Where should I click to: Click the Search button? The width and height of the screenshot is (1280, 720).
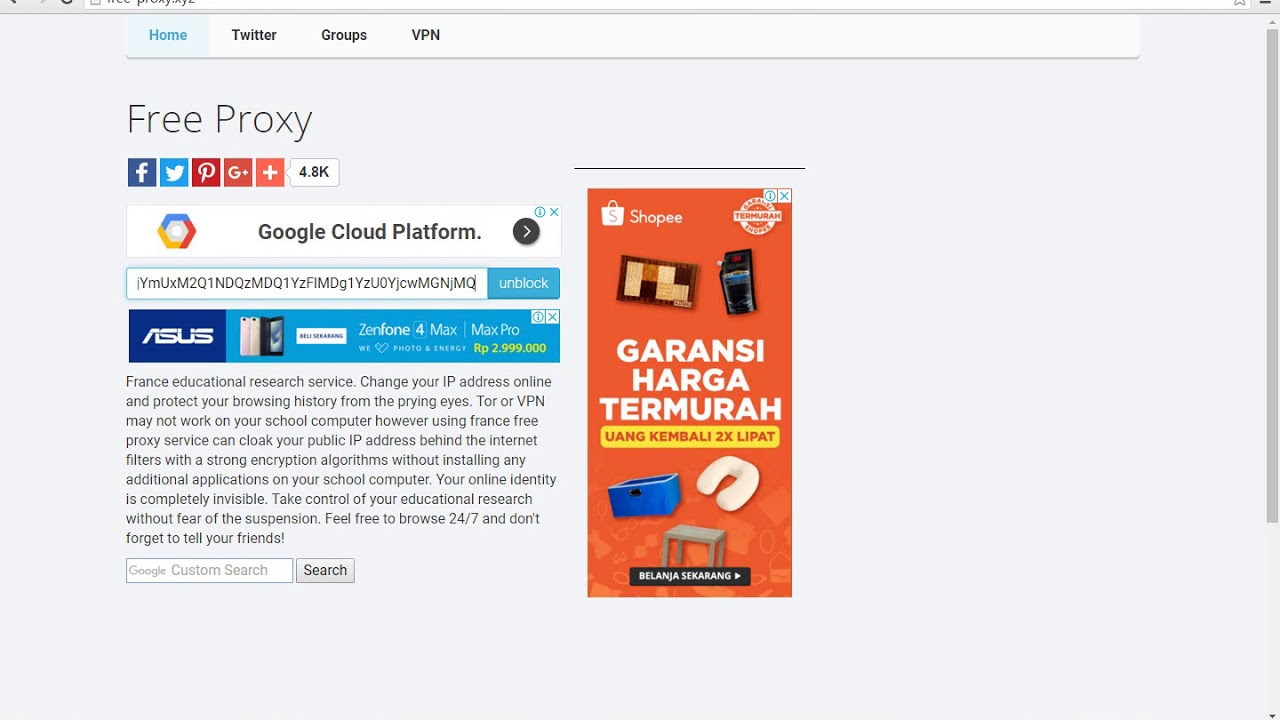[325, 570]
